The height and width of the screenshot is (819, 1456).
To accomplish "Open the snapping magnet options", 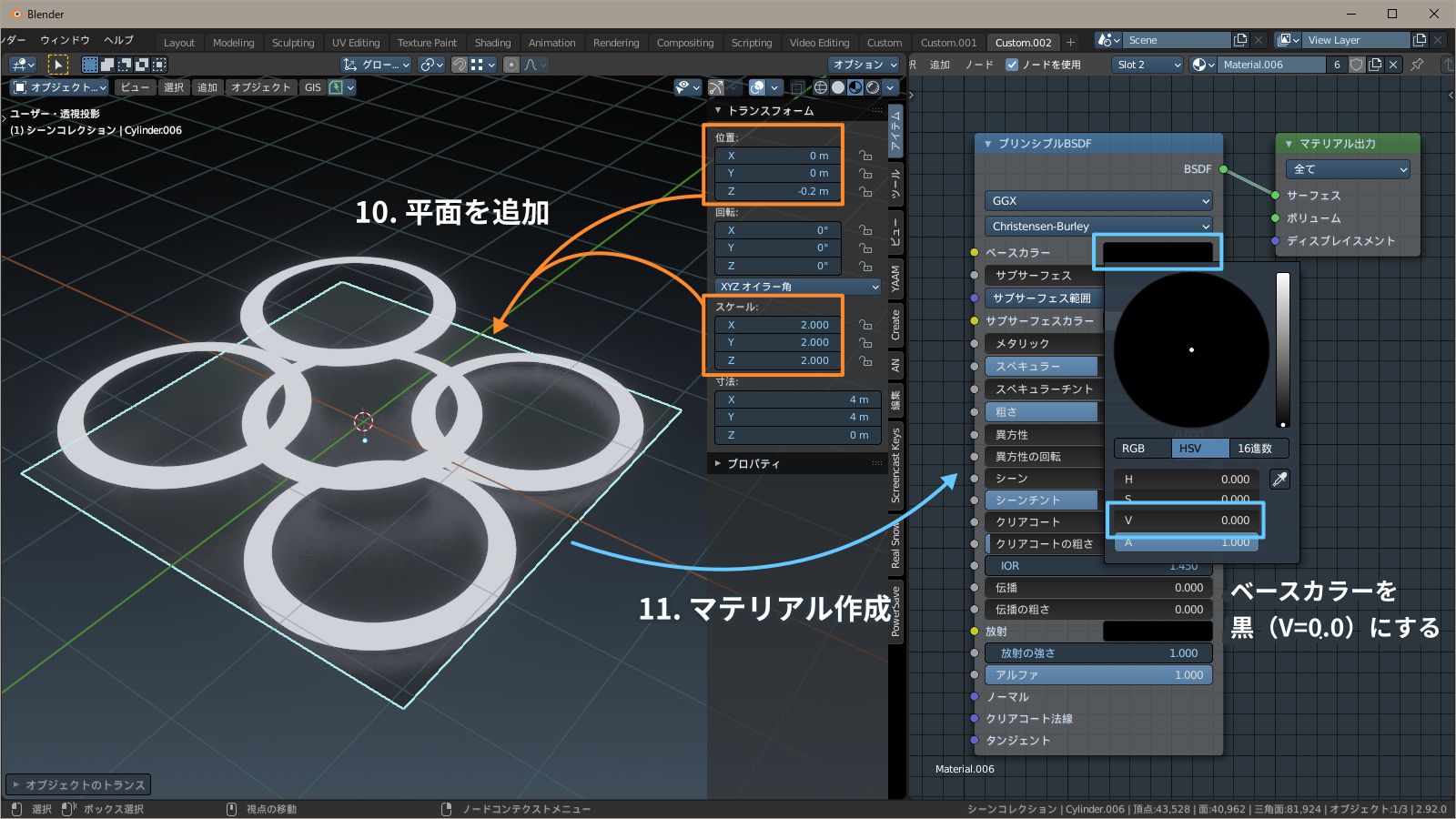I will pos(491,65).
